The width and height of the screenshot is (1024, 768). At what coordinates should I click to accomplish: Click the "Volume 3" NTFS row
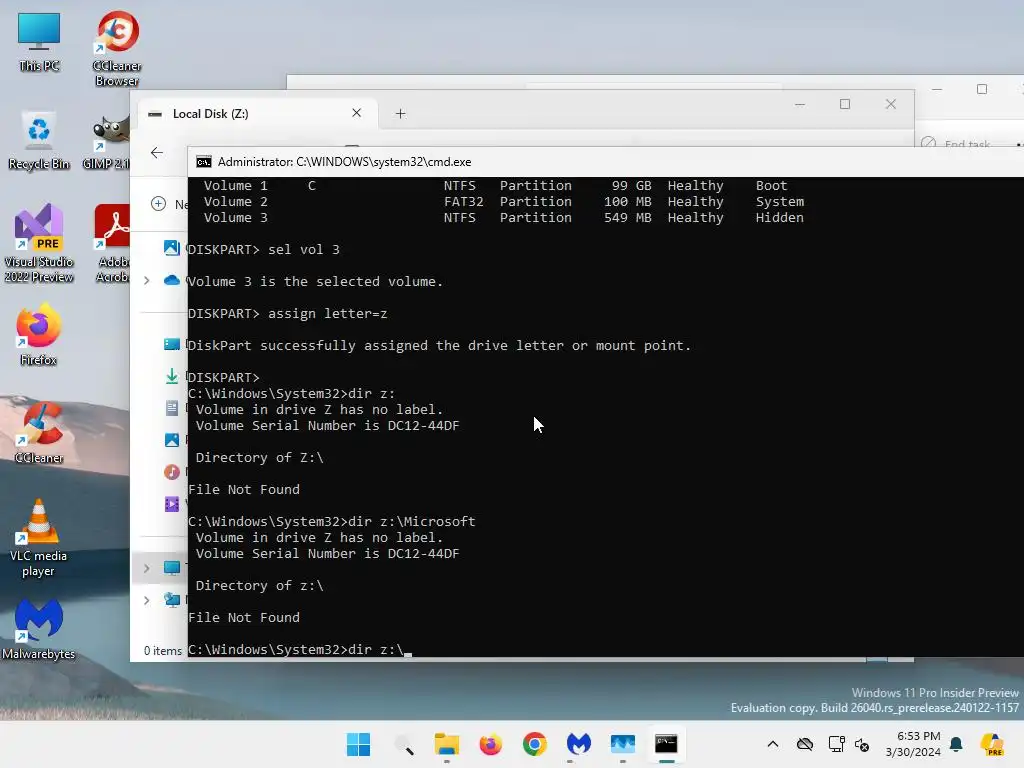coord(504,217)
